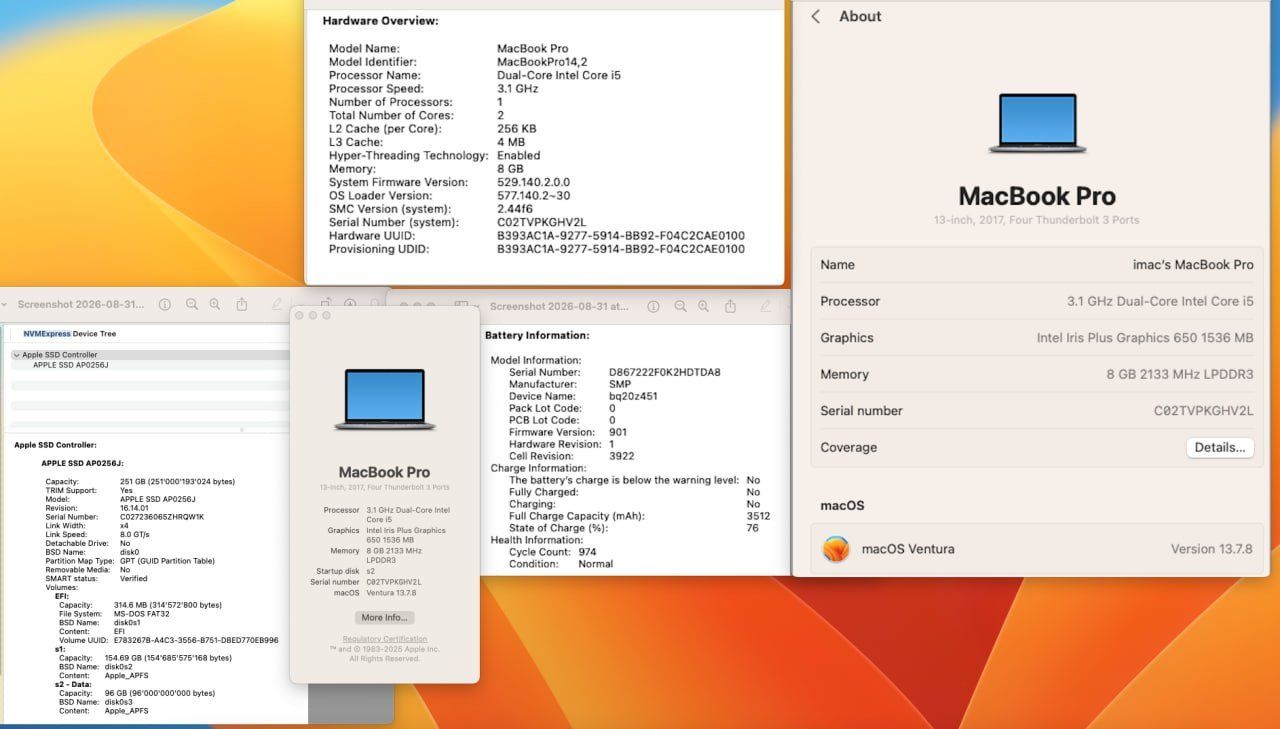
Task: Select the Name row showing imac's MacBook Pro
Action: [x=1037, y=265]
